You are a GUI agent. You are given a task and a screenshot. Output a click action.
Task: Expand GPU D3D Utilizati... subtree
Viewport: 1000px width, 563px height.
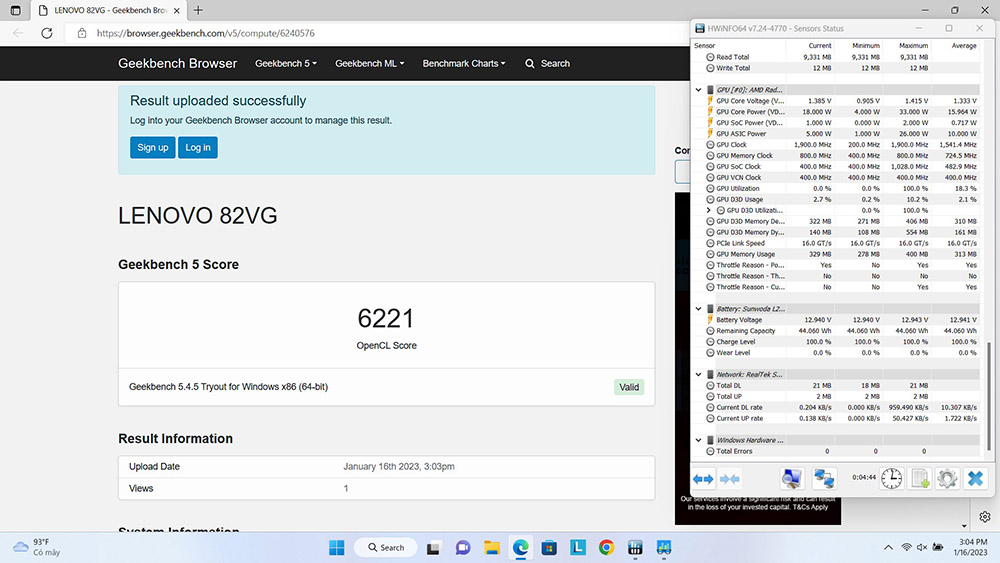pos(709,210)
